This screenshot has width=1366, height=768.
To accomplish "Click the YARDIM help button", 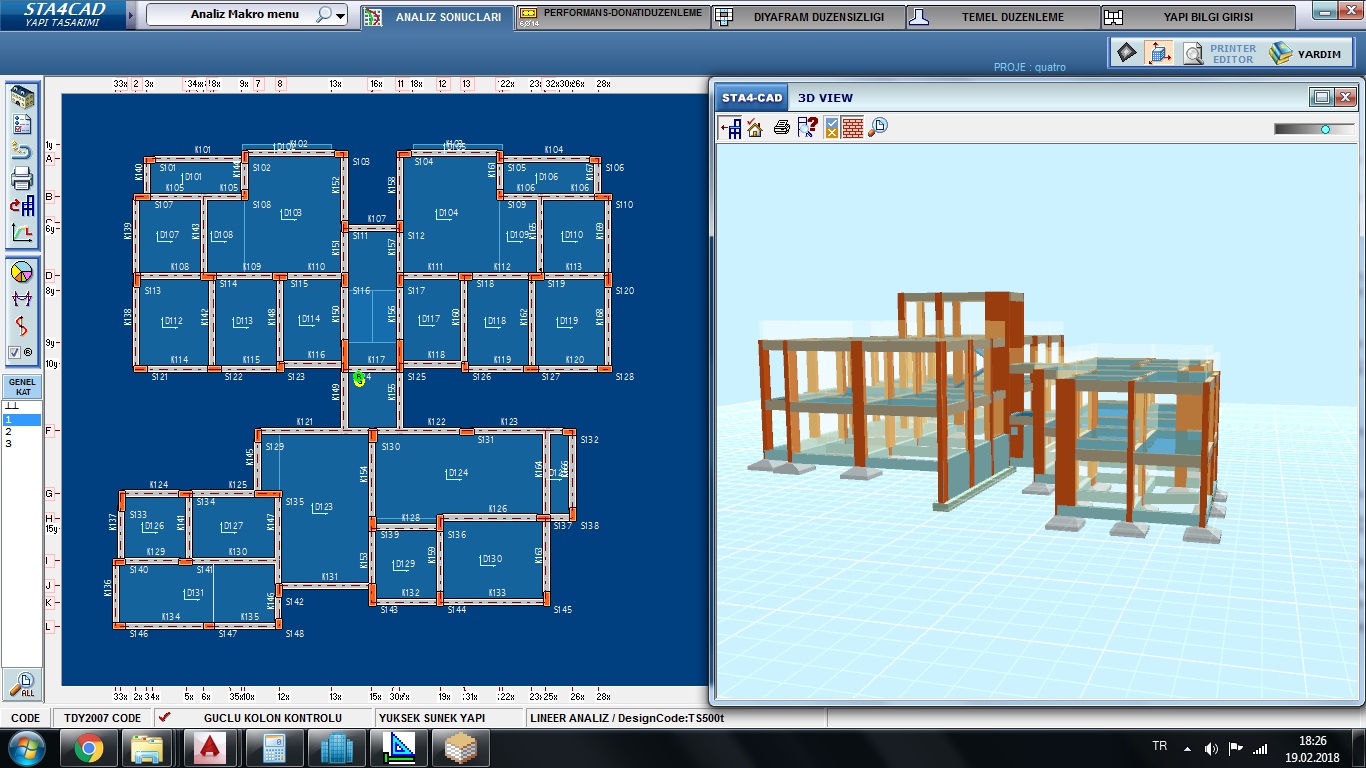I will [x=1306, y=53].
